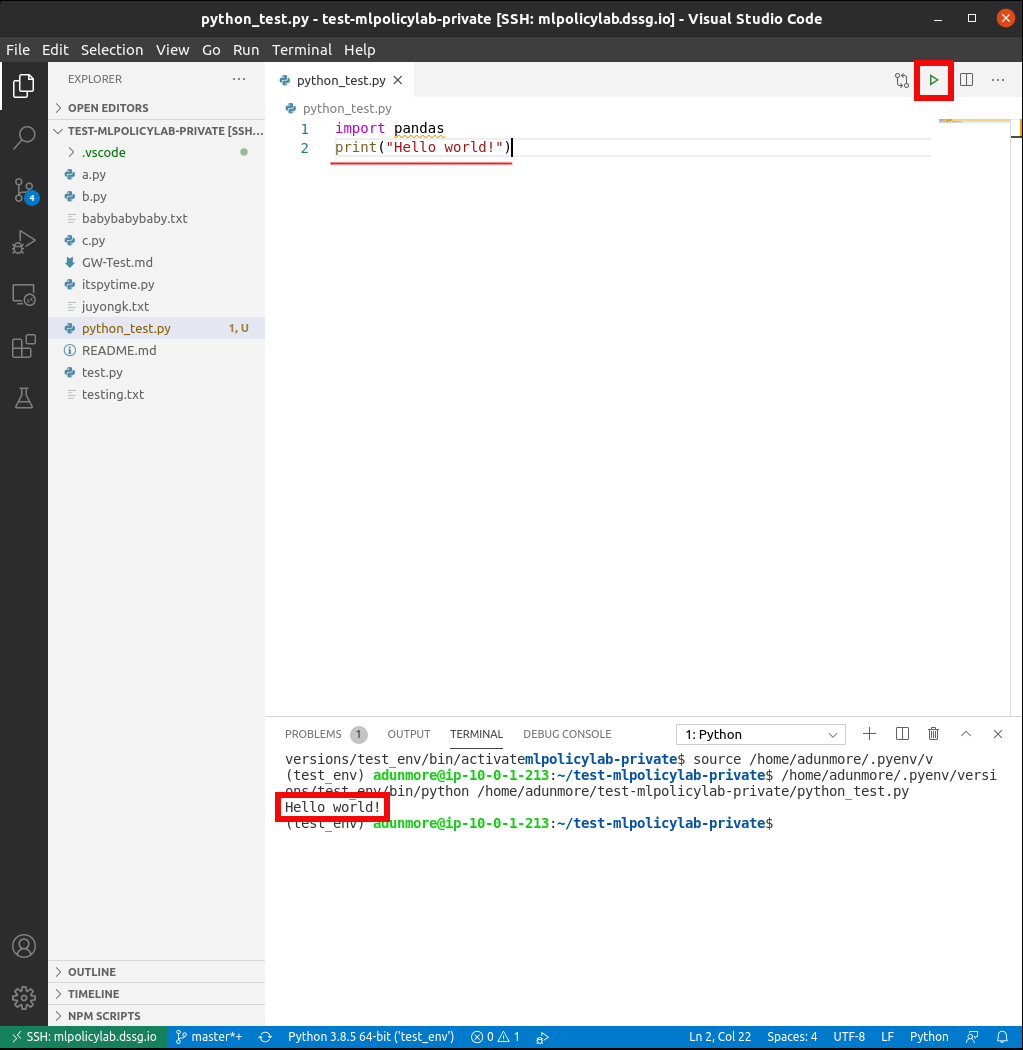The image size is (1023, 1050).
Task: Open the Terminal menu
Action: pos(301,50)
